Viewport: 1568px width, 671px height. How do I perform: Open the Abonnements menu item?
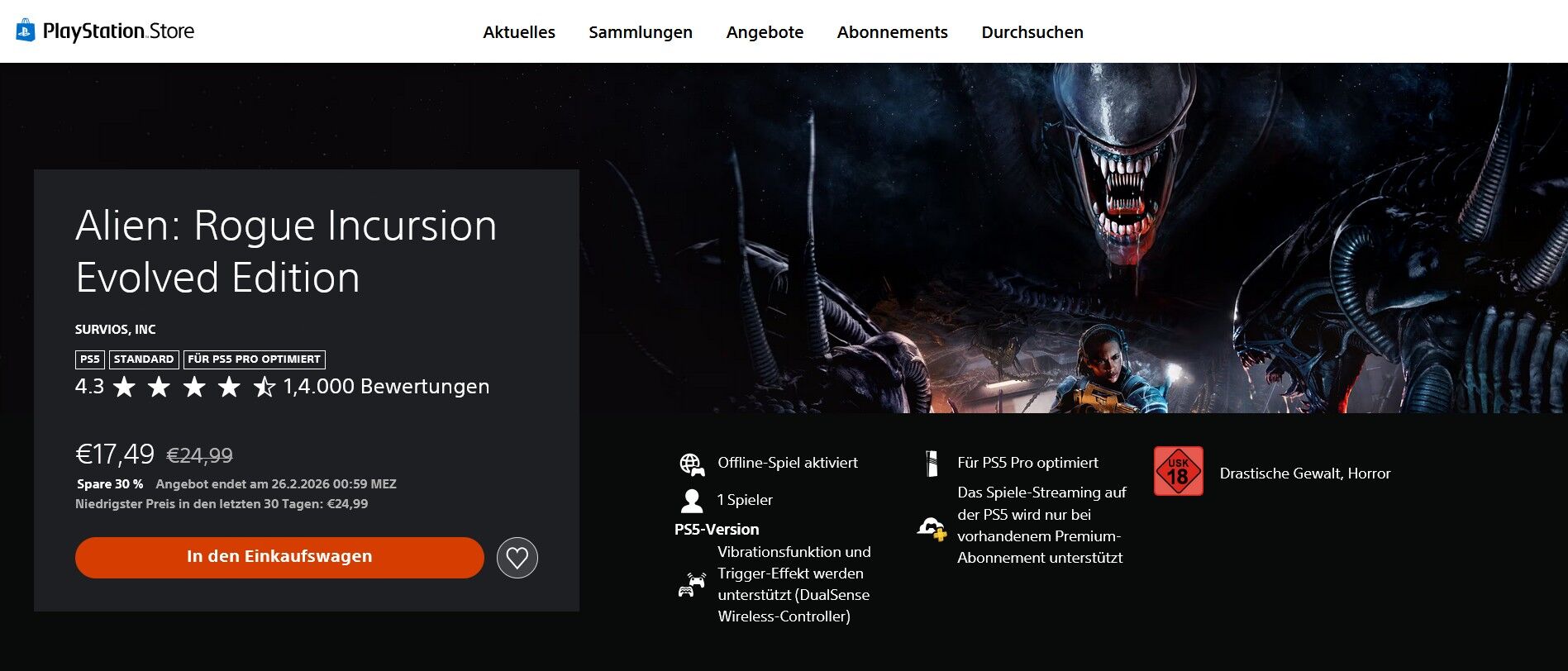[892, 32]
